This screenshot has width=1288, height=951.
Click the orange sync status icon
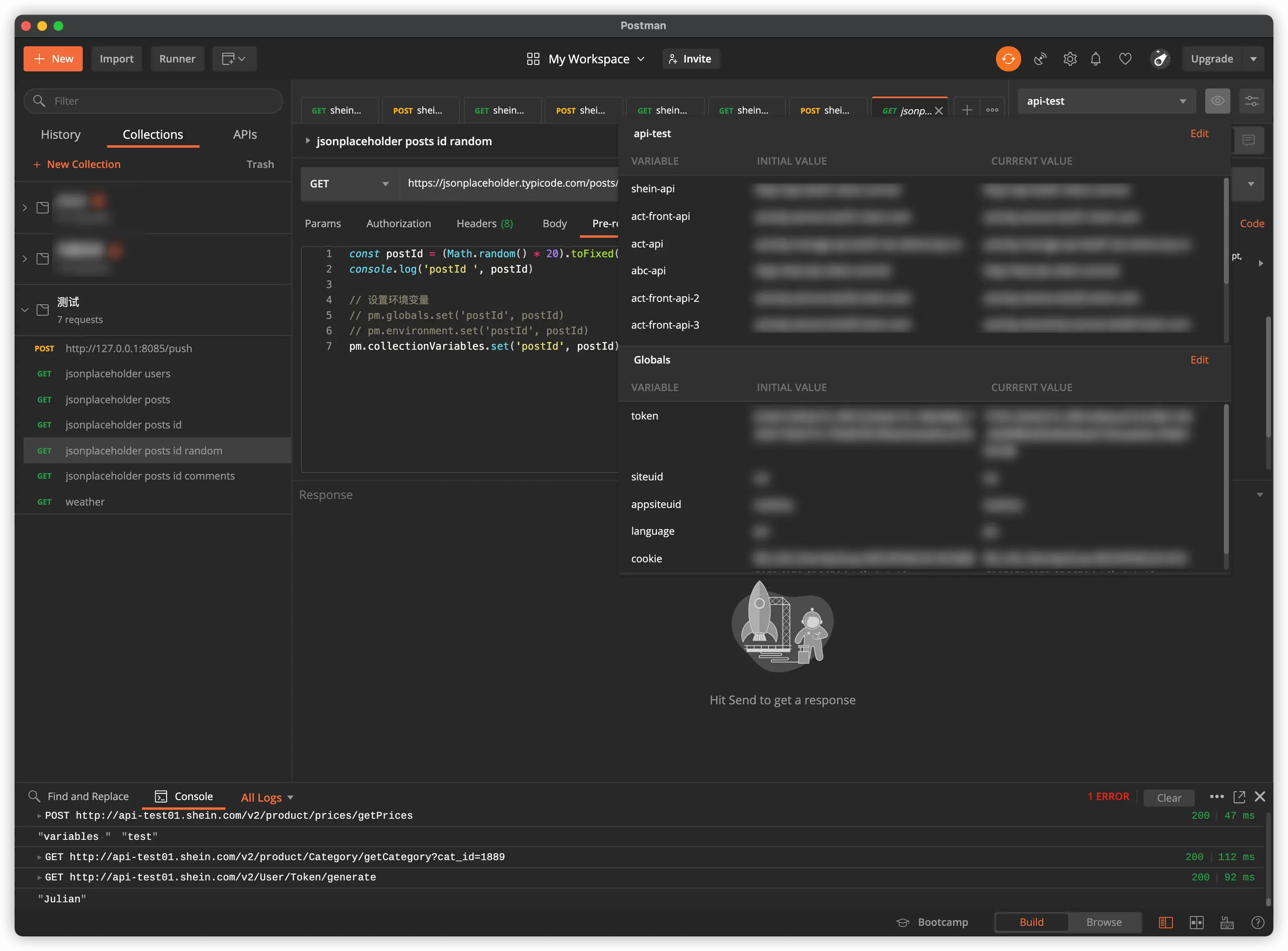coord(1008,59)
